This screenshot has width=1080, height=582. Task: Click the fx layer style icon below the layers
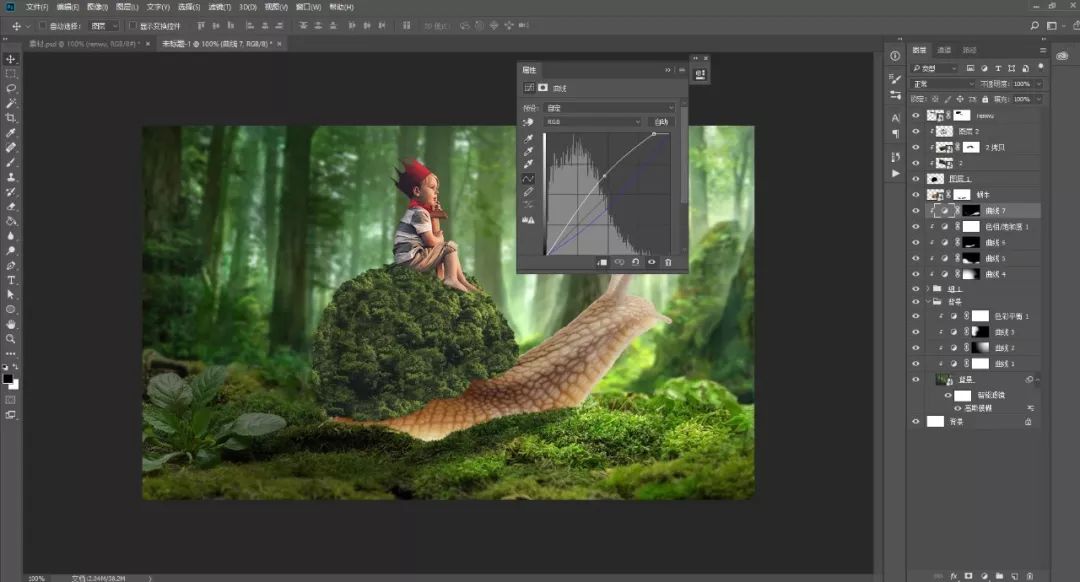[x=953, y=576]
